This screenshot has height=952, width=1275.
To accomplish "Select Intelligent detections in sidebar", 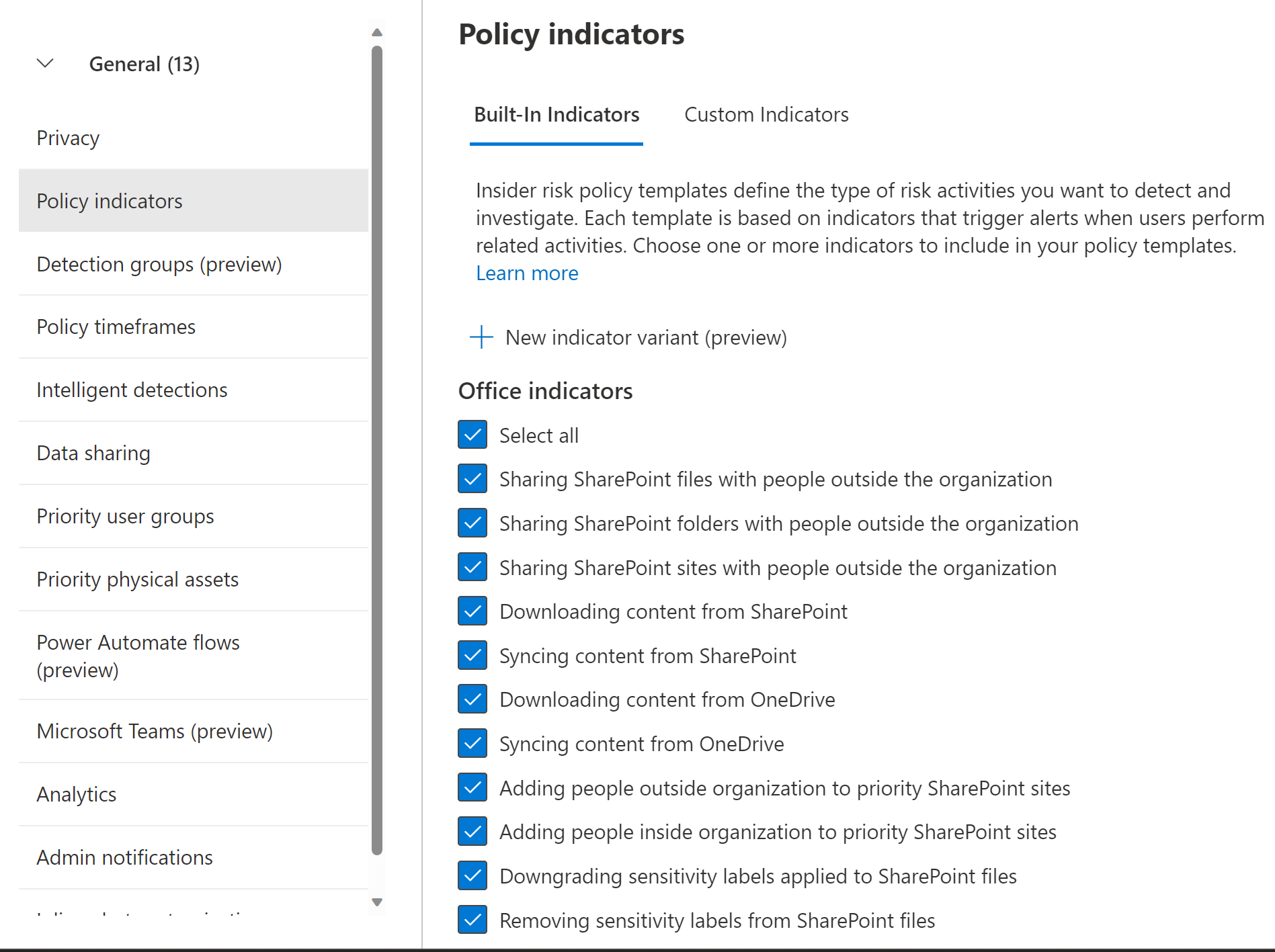I will pos(132,390).
